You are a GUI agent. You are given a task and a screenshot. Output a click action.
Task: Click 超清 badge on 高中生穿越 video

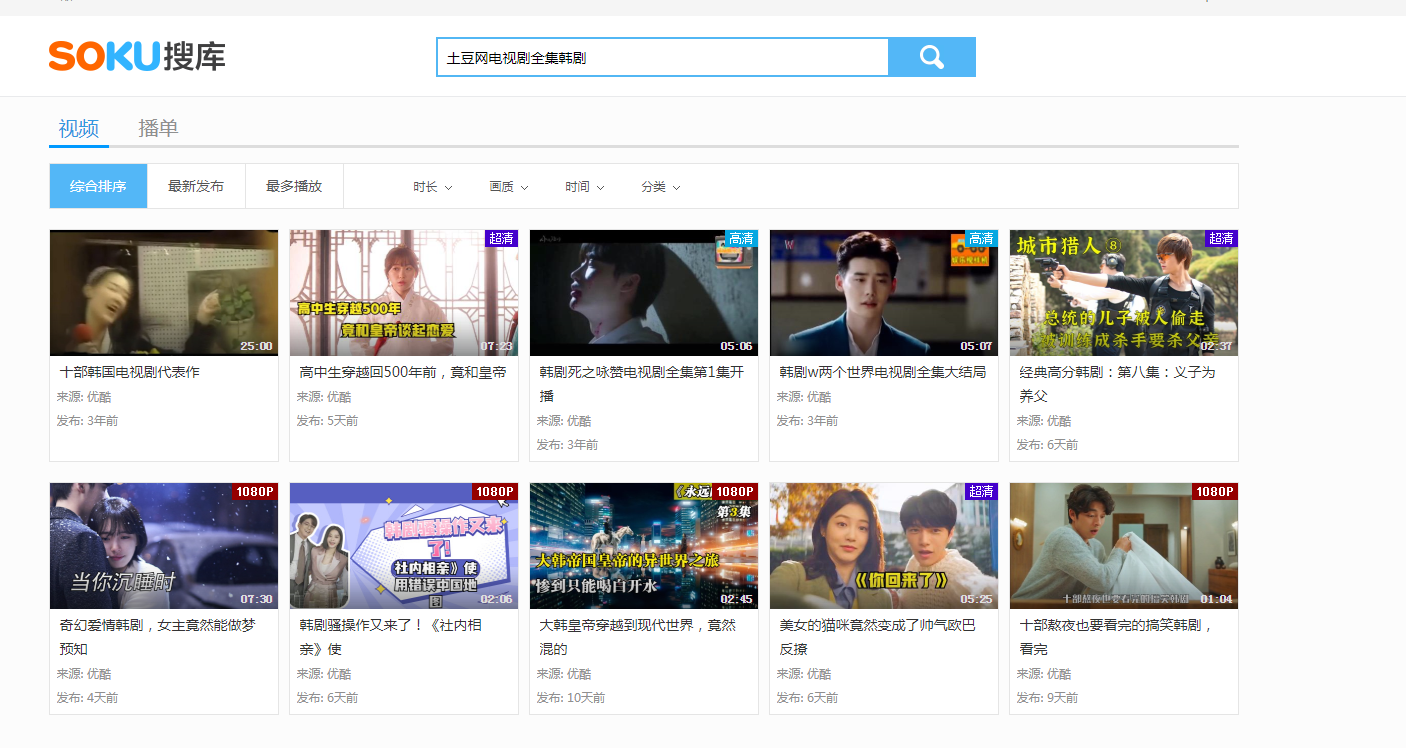pyautogui.click(x=501, y=238)
